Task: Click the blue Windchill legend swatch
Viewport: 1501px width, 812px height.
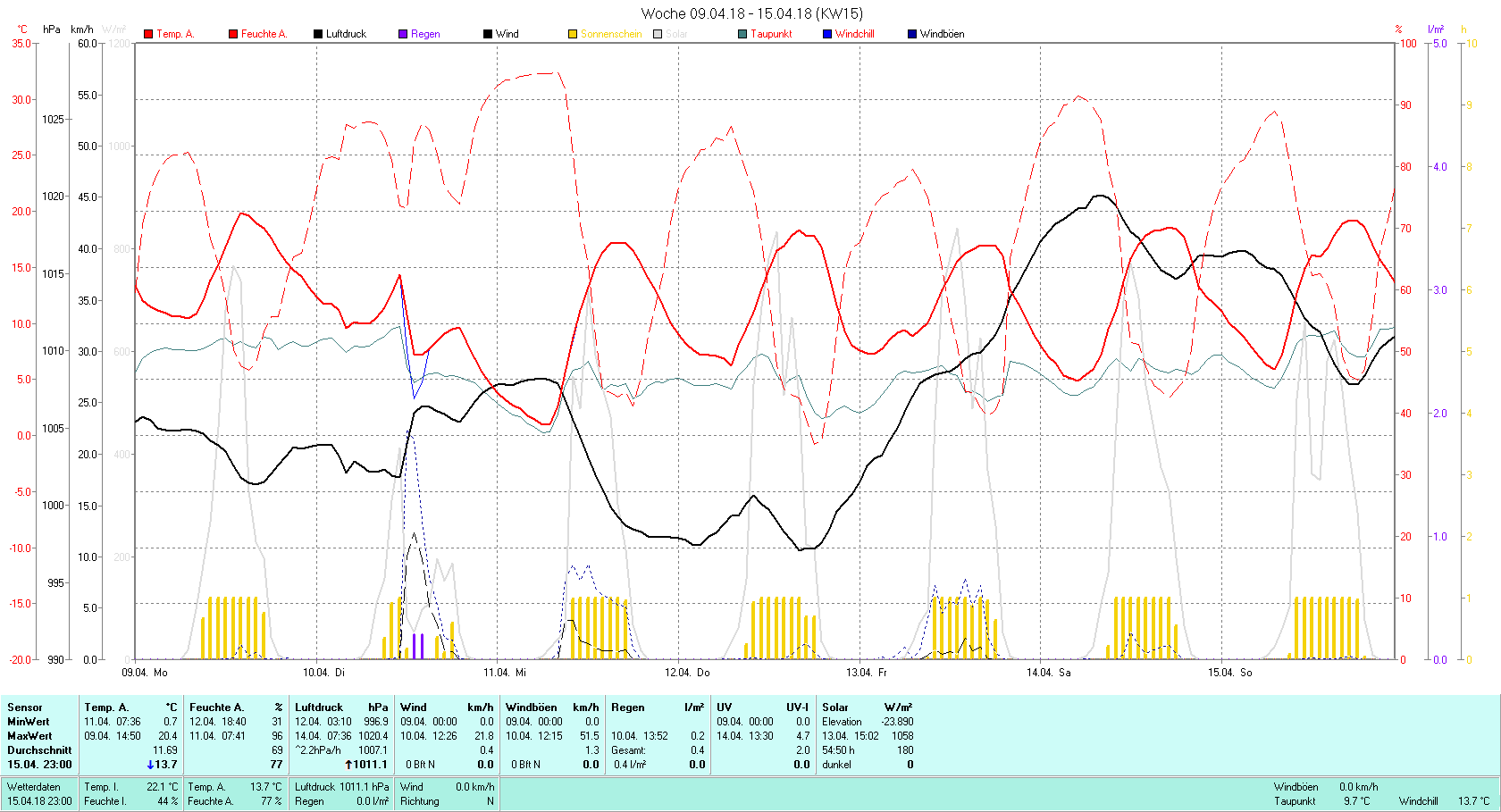Action: (x=827, y=34)
